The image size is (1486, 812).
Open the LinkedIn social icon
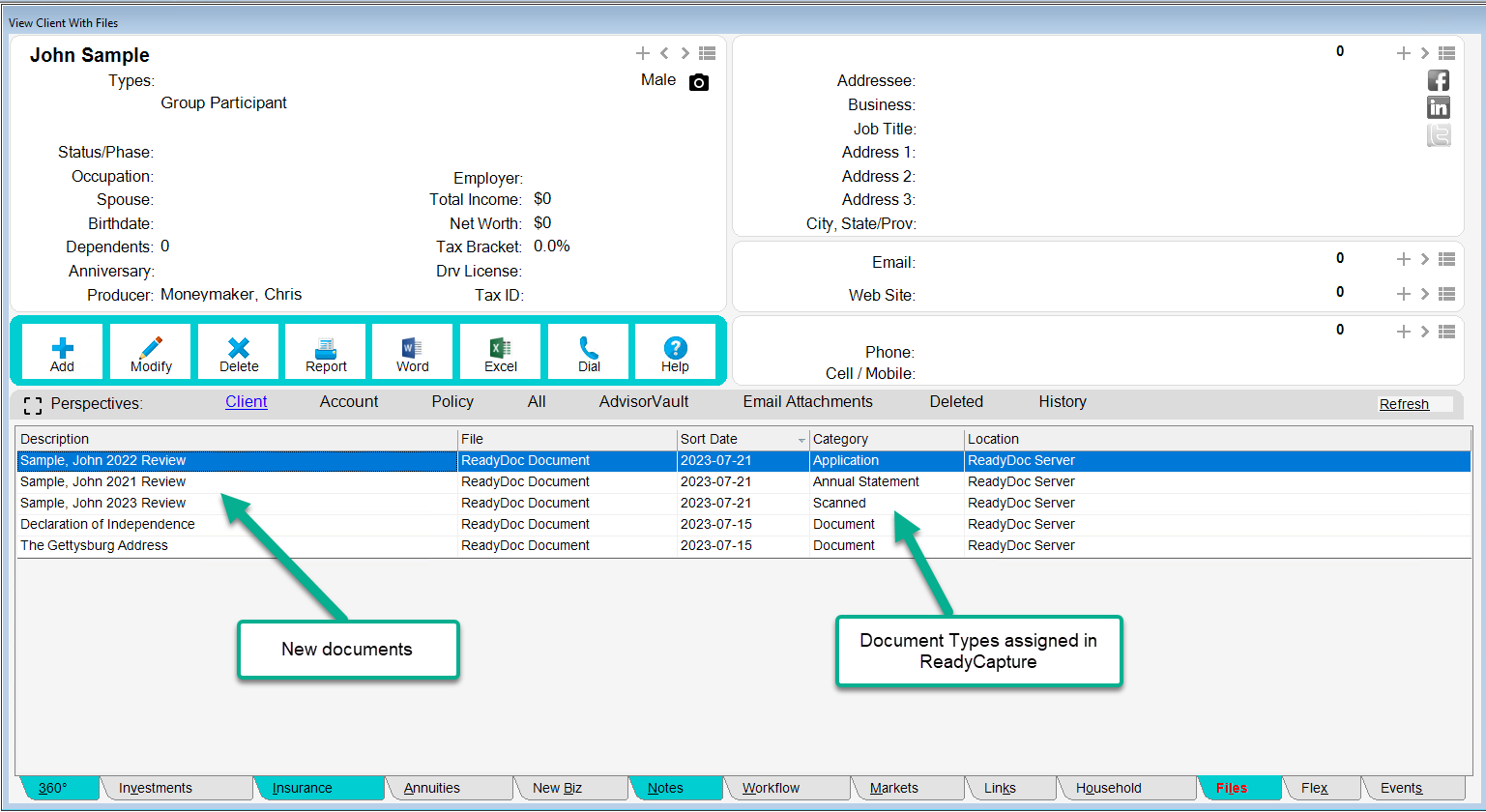[x=1439, y=107]
